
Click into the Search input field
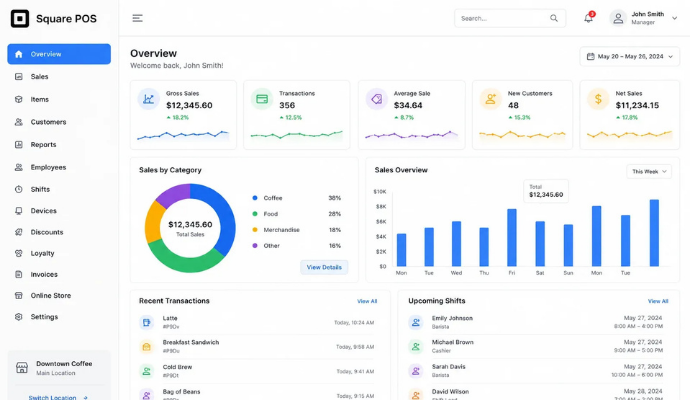[x=504, y=18]
